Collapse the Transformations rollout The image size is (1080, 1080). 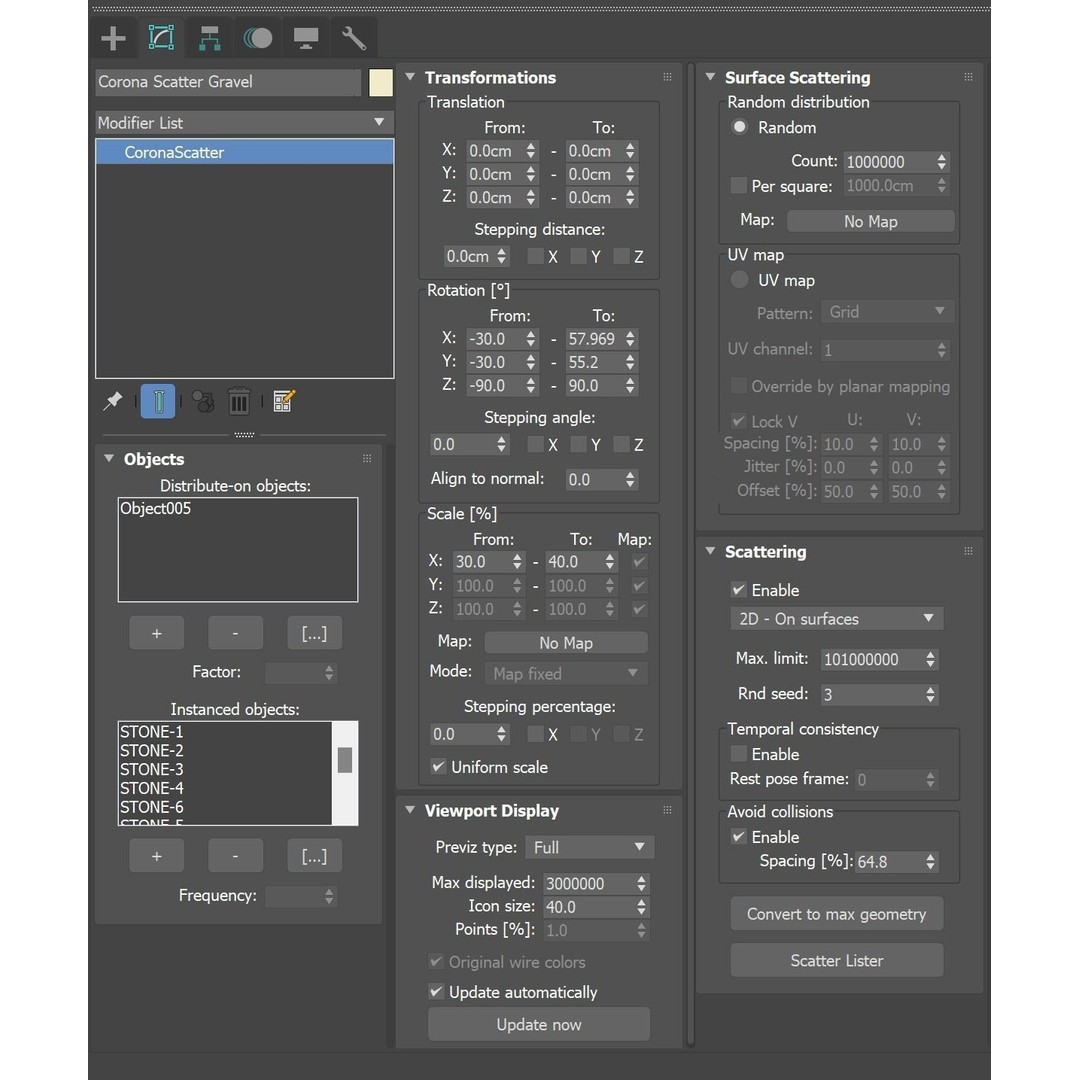pyautogui.click(x=411, y=77)
